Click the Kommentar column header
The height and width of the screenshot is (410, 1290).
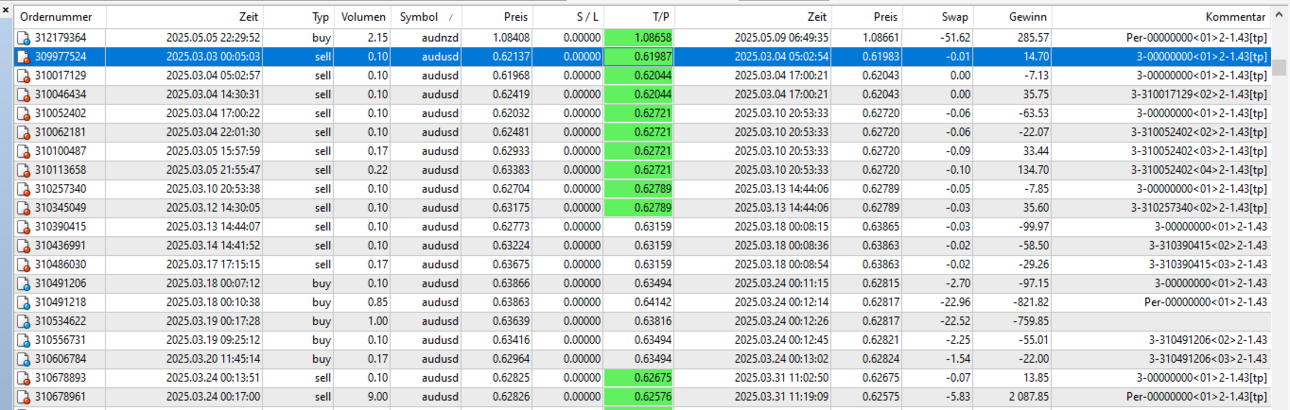point(1161,18)
